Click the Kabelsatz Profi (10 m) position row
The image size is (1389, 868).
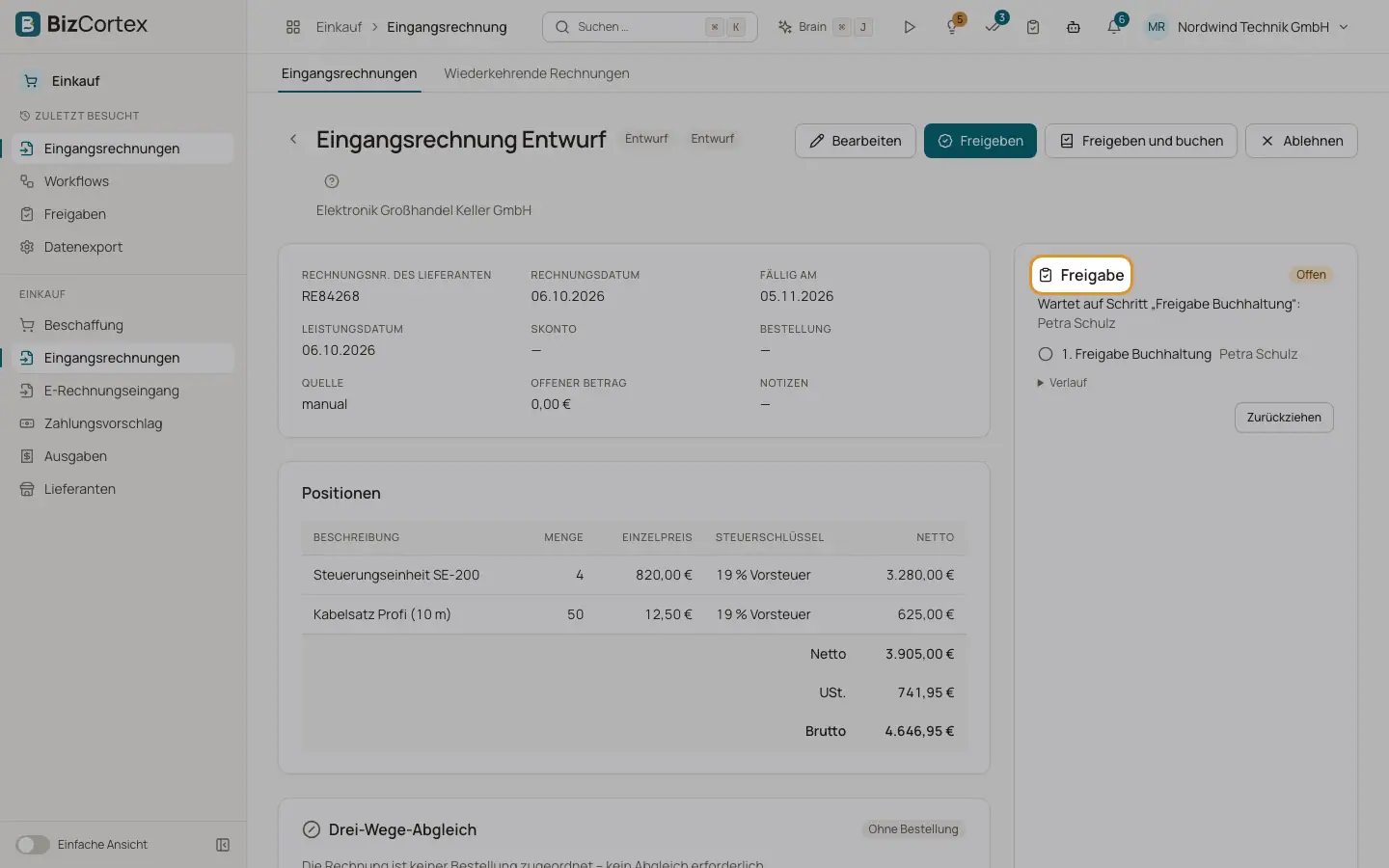coord(634,614)
